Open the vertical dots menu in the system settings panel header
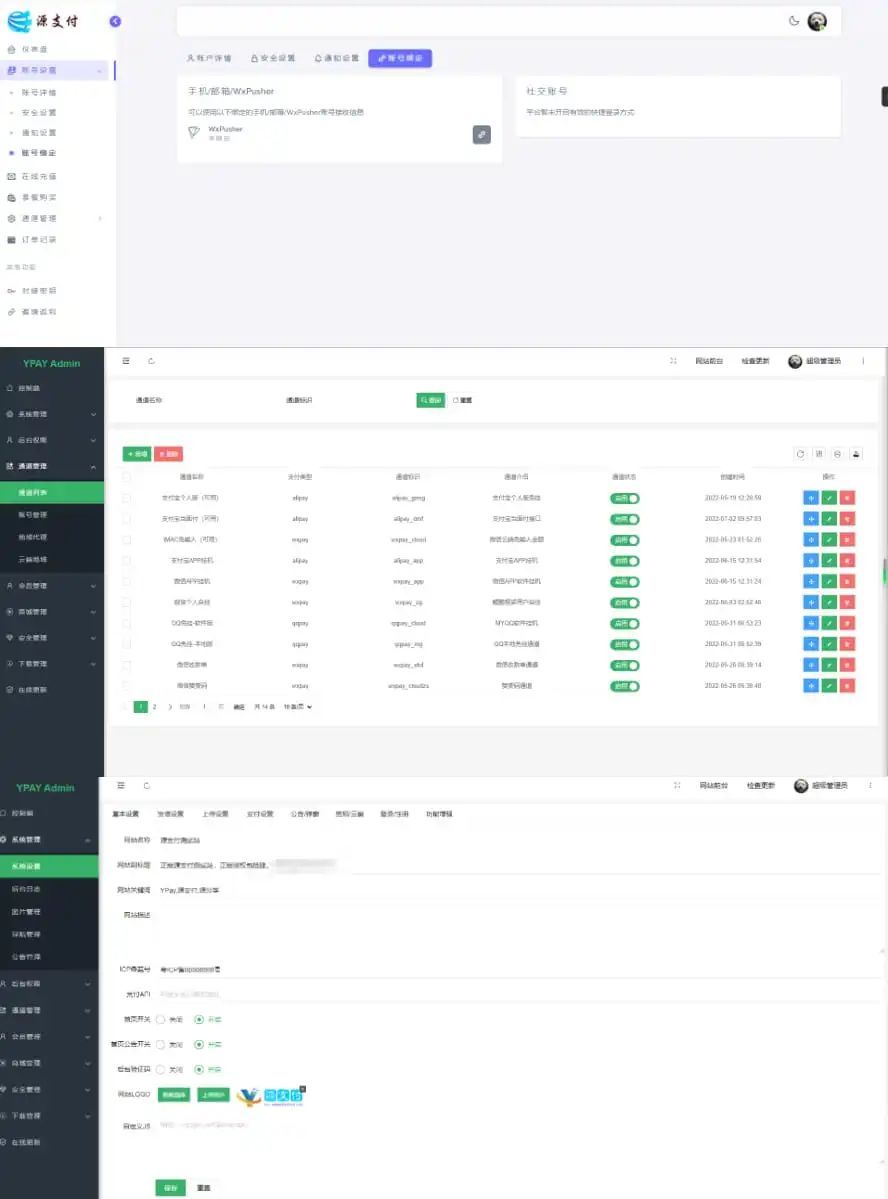This screenshot has width=888, height=1199. pos(870,785)
